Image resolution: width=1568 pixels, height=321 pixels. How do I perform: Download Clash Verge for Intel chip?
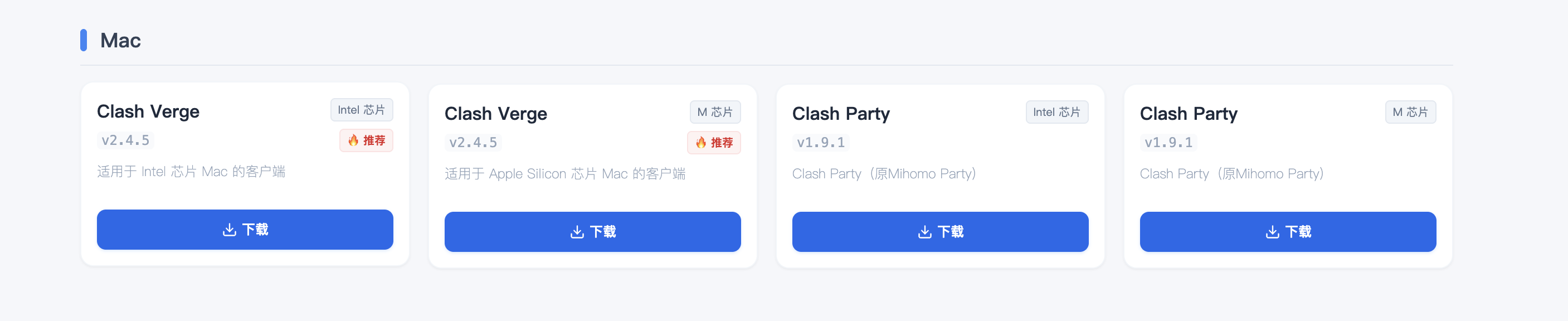(245, 230)
